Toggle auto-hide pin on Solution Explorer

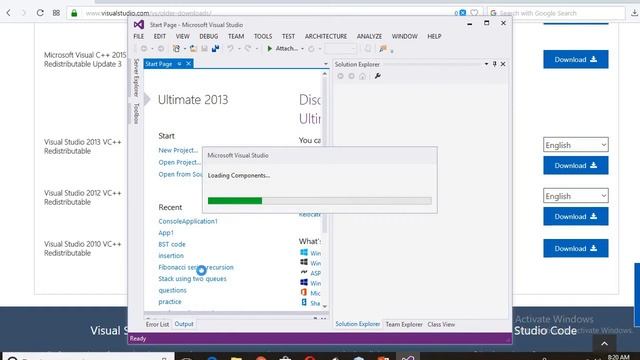tap(495, 64)
